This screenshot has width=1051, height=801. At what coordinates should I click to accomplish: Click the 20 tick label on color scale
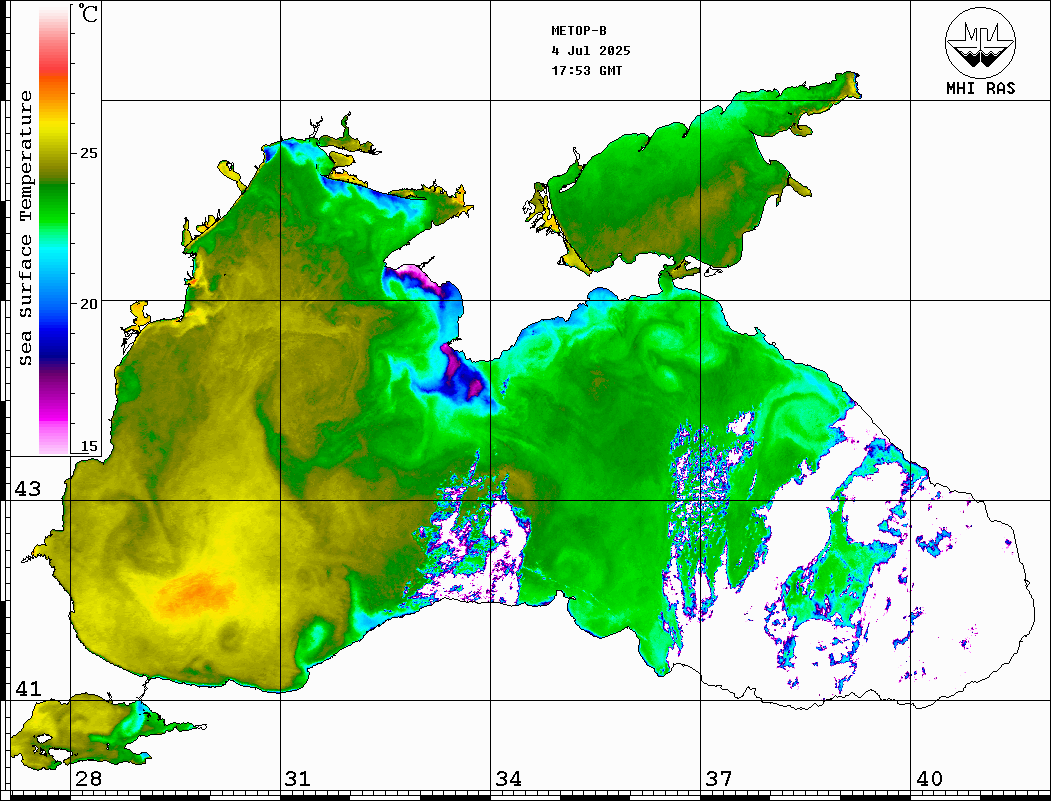pos(88,304)
